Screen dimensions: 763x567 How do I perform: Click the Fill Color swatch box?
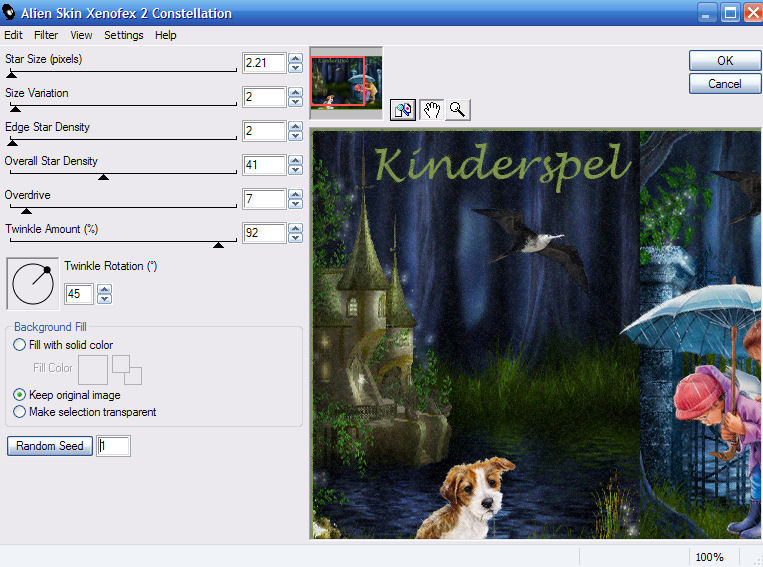(93, 370)
